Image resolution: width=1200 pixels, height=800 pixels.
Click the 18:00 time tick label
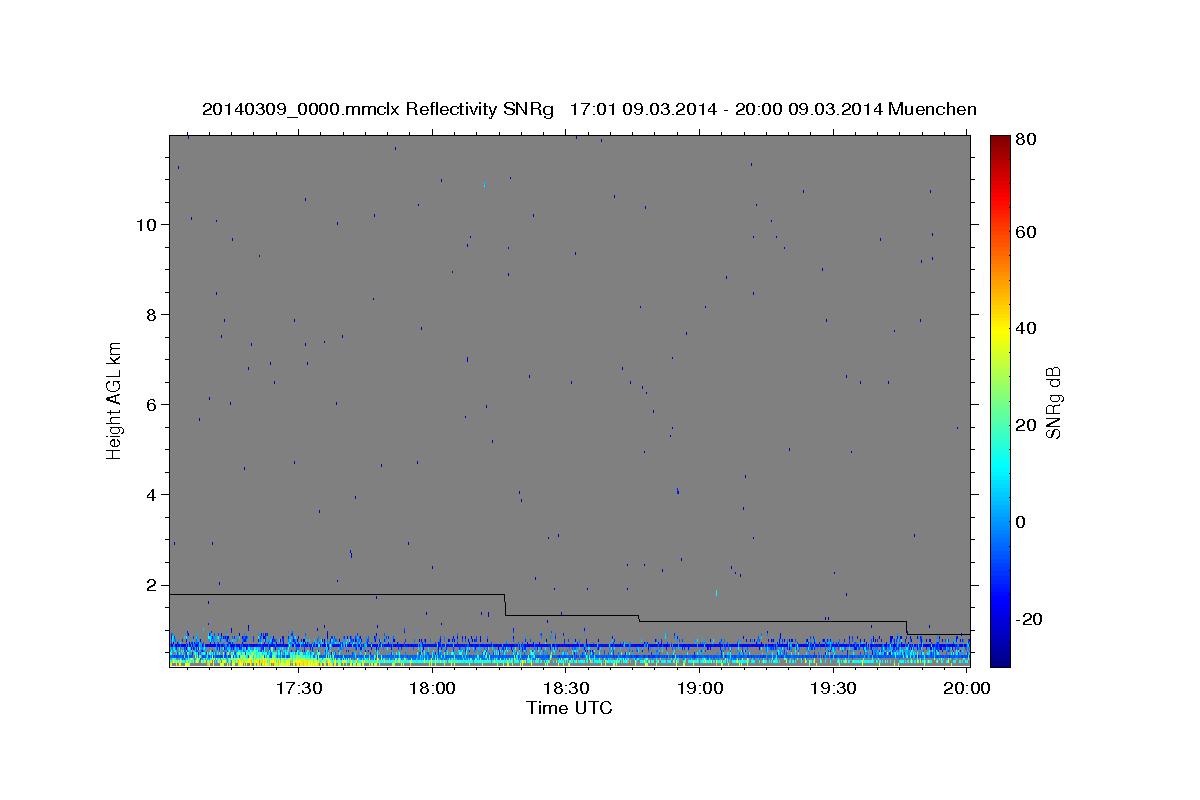click(432, 688)
